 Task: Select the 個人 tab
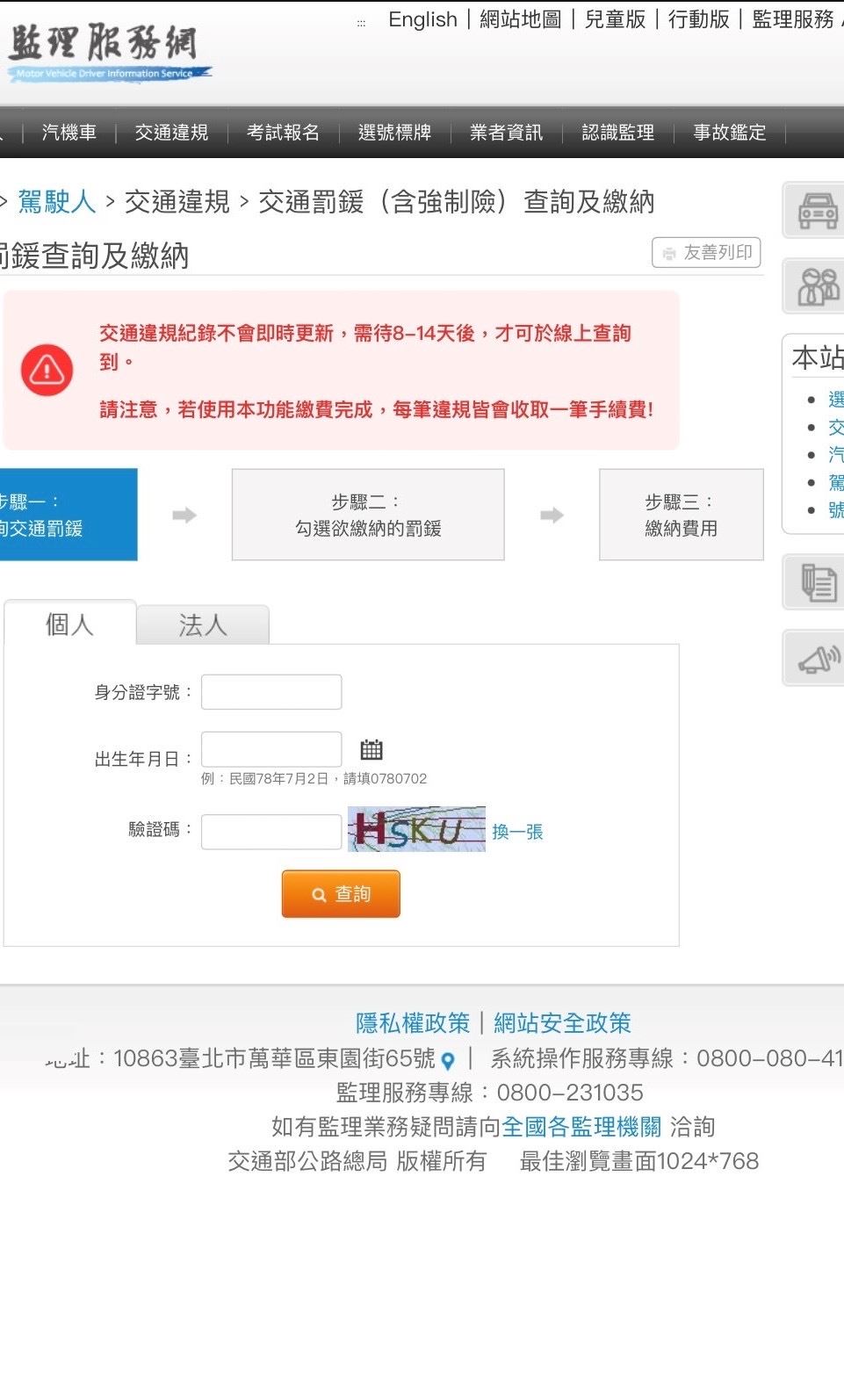[x=69, y=624]
